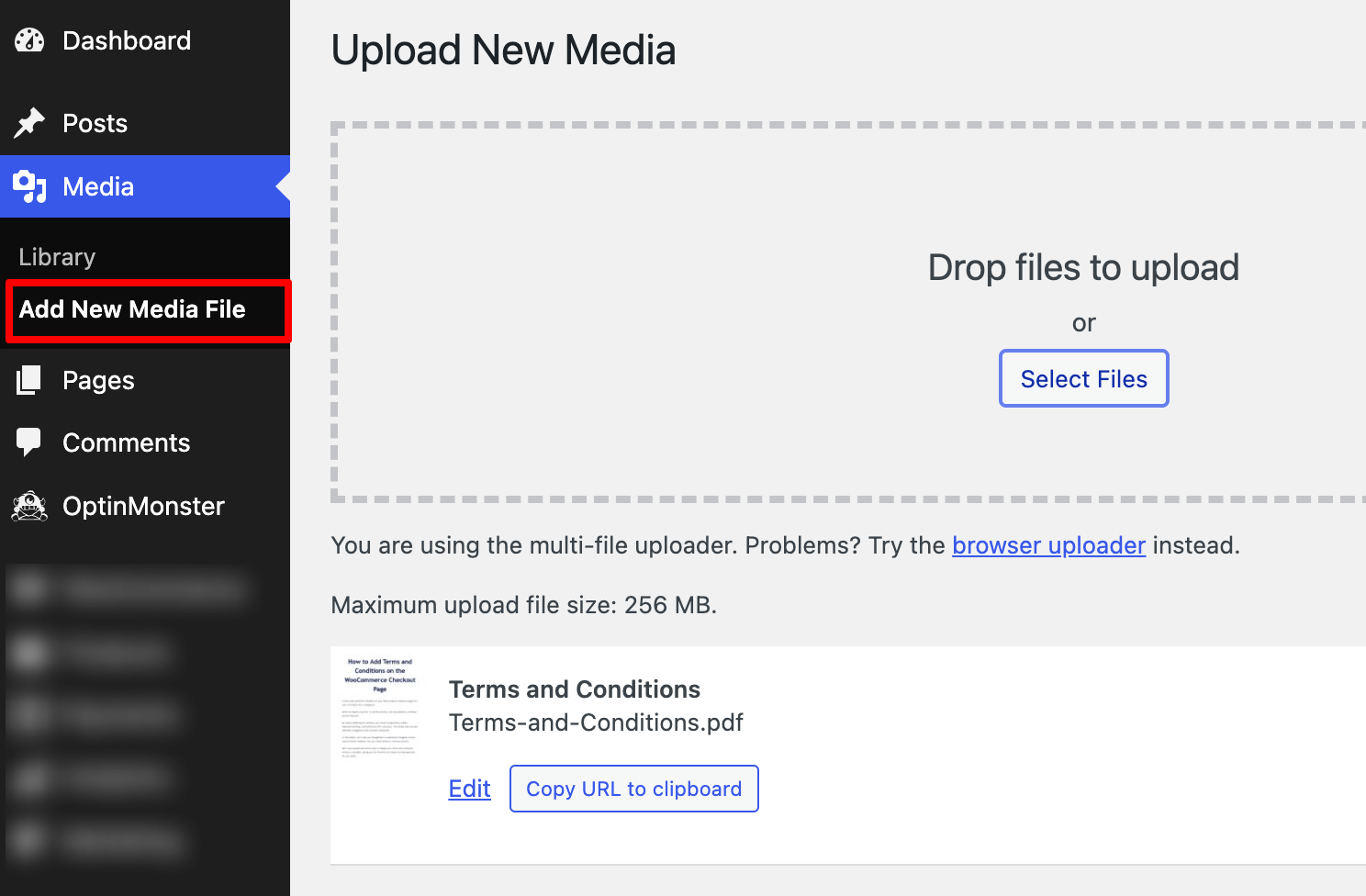Click the OptinMonster mascot icon

(x=29, y=506)
